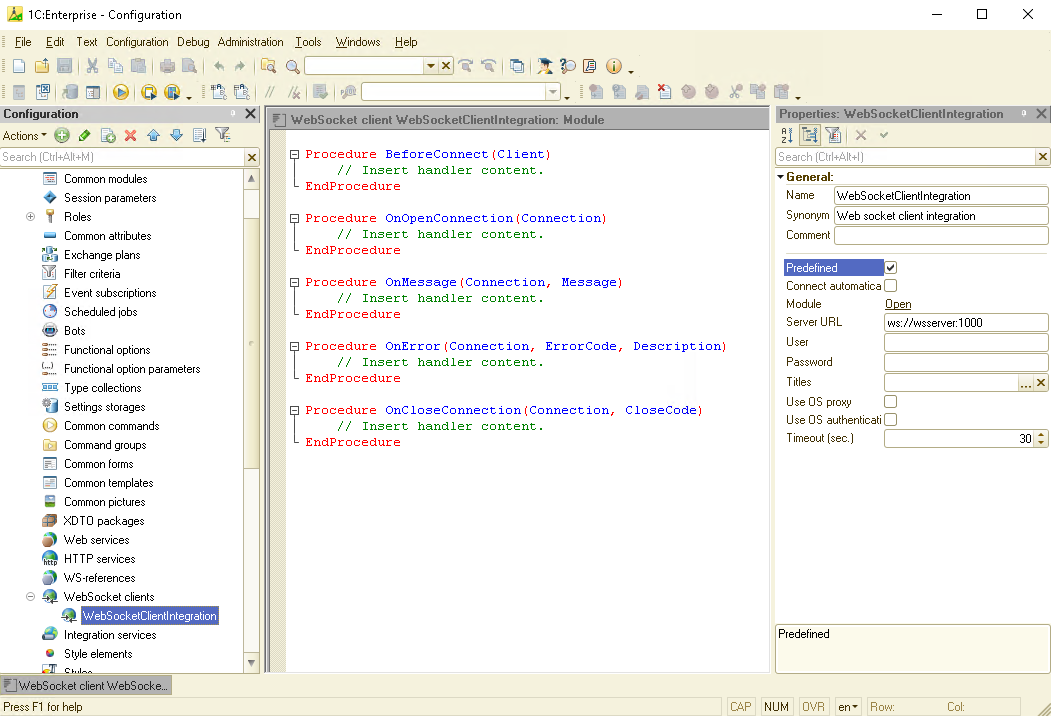This screenshot has height=716, width=1051.
Task: Open the en keyboard language dropdown
Action: tap(848, 707)
